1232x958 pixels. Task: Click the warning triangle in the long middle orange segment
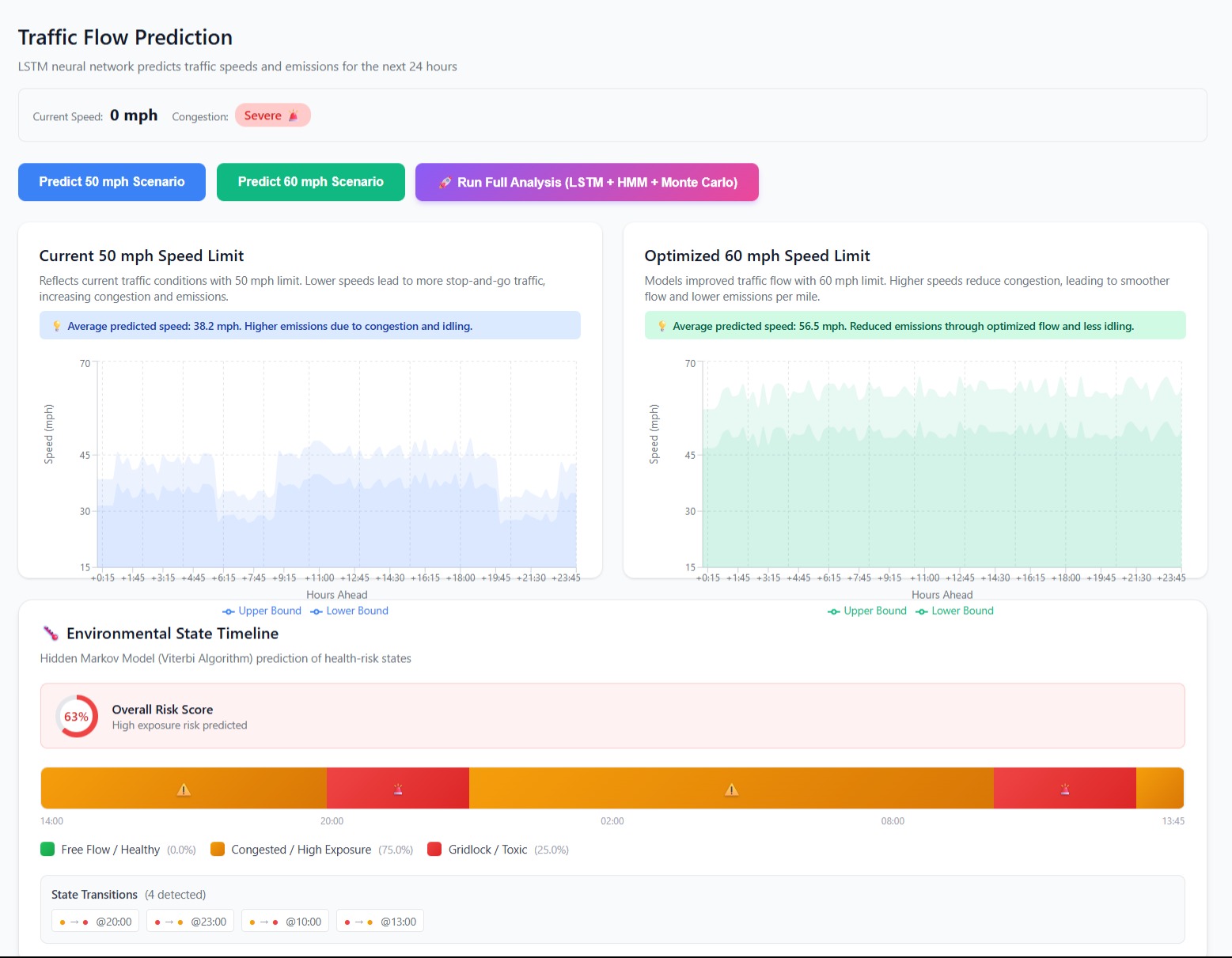tap(732, 789)
